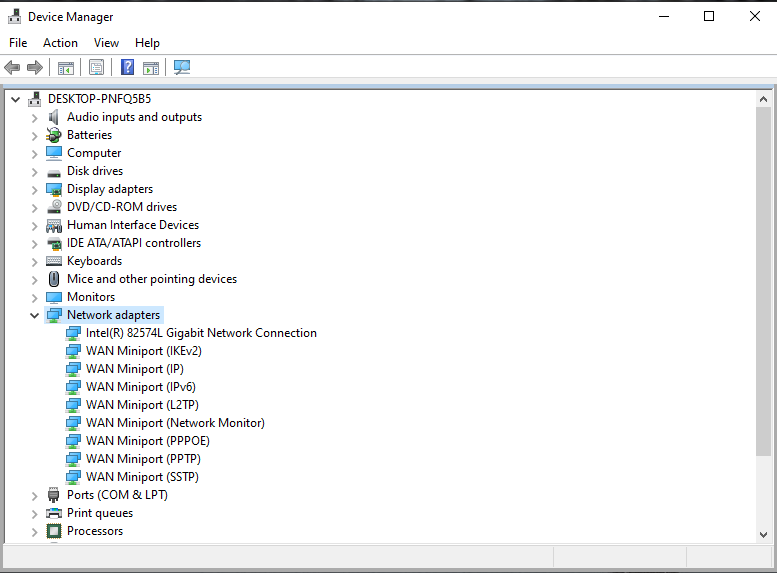Select WAN Miniport (IPv6) device
This screenshot has height=573, width=777.
tap(141, 387)
